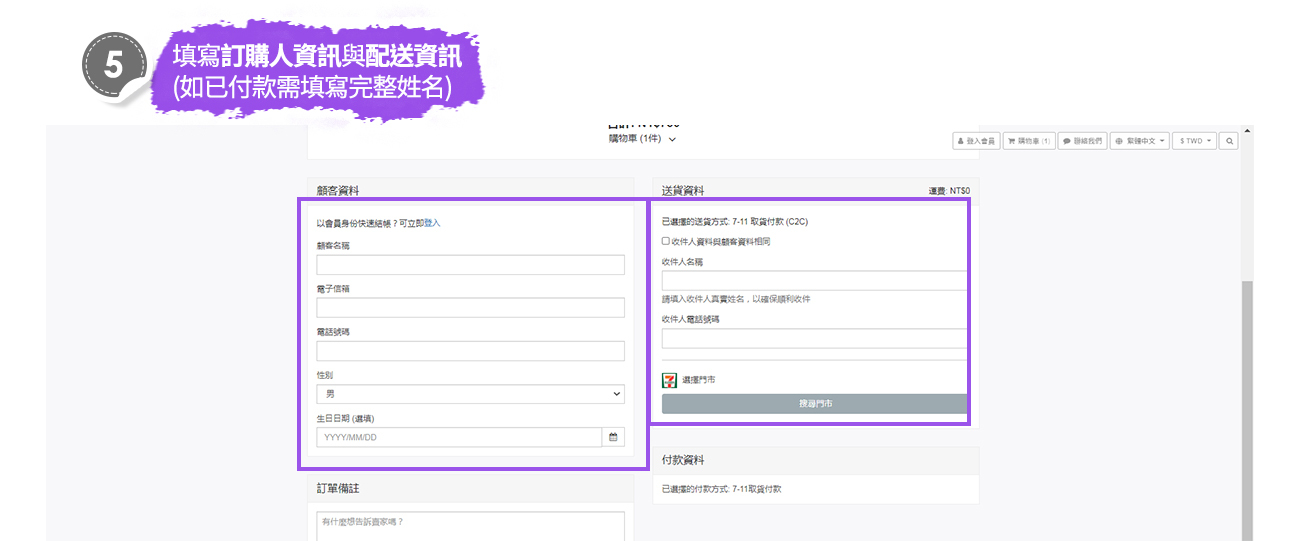Expand the 購物車 (1件) summary chevron
The height and width of the screenshot is (541, 1300).
(672, 139)
